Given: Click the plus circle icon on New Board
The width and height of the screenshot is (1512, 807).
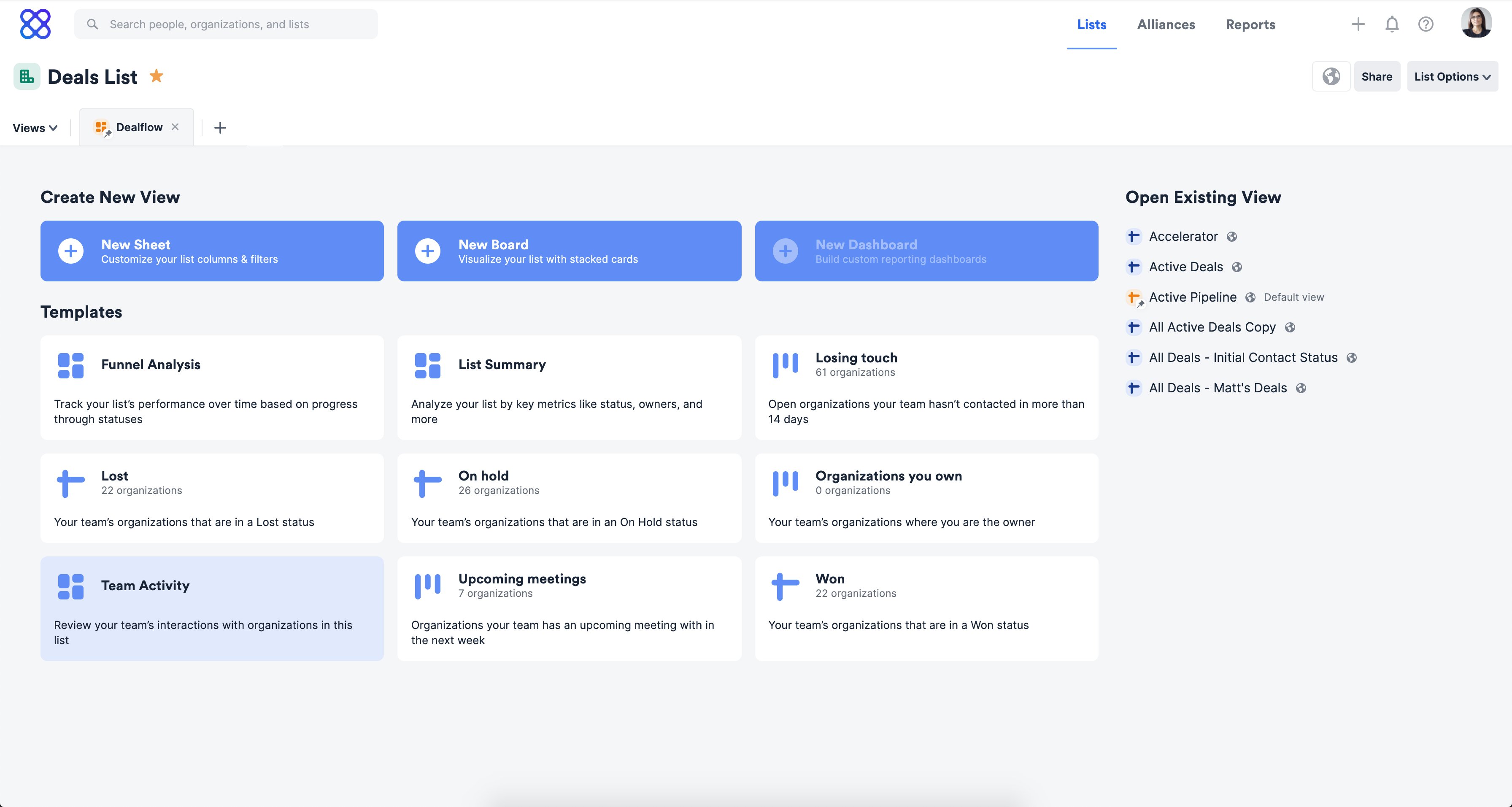Looking at the screenshot, I should tap(428, 251).
